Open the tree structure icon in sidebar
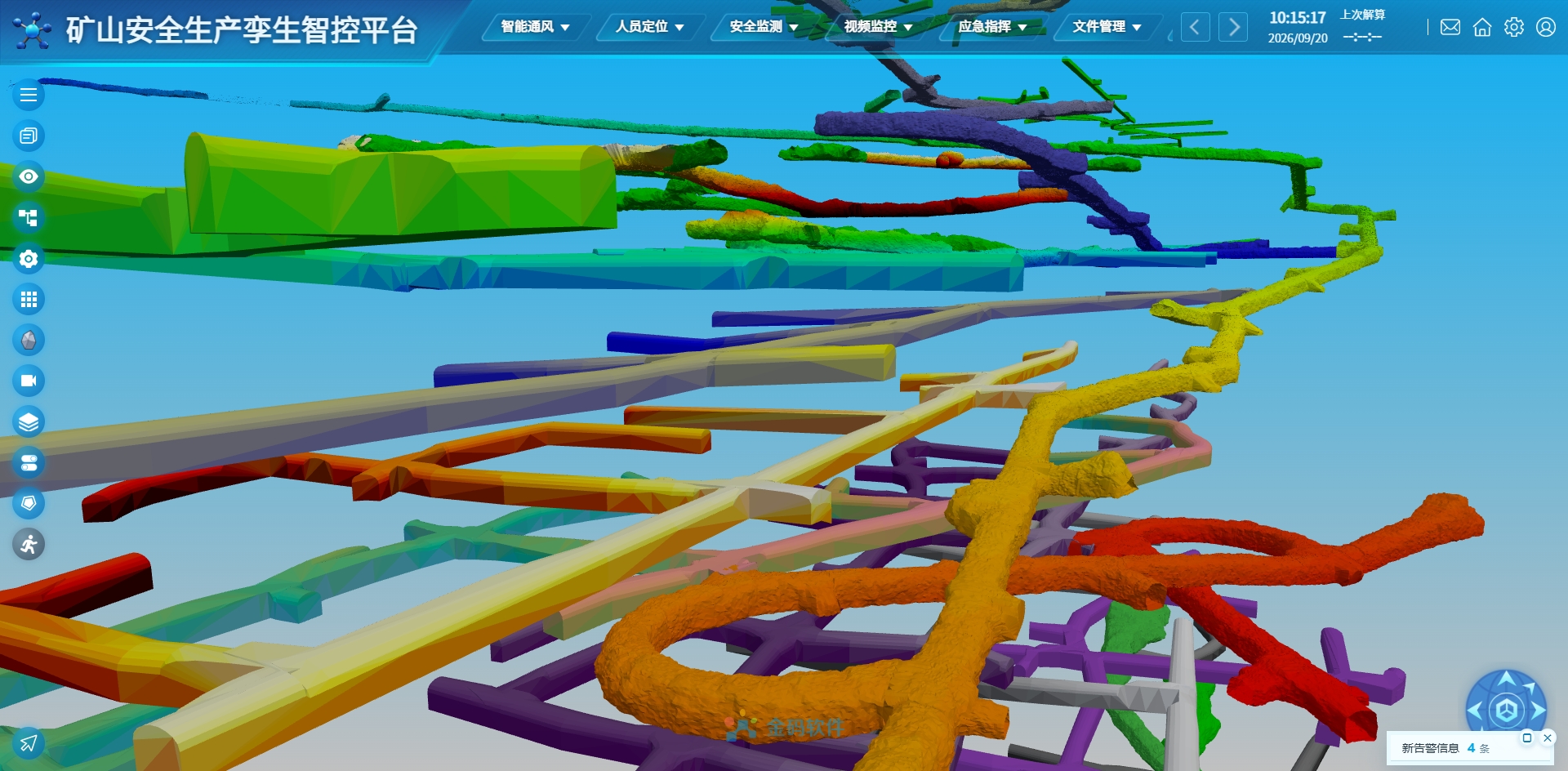This screenshot has width=1568, height=771. click(29, 217)
